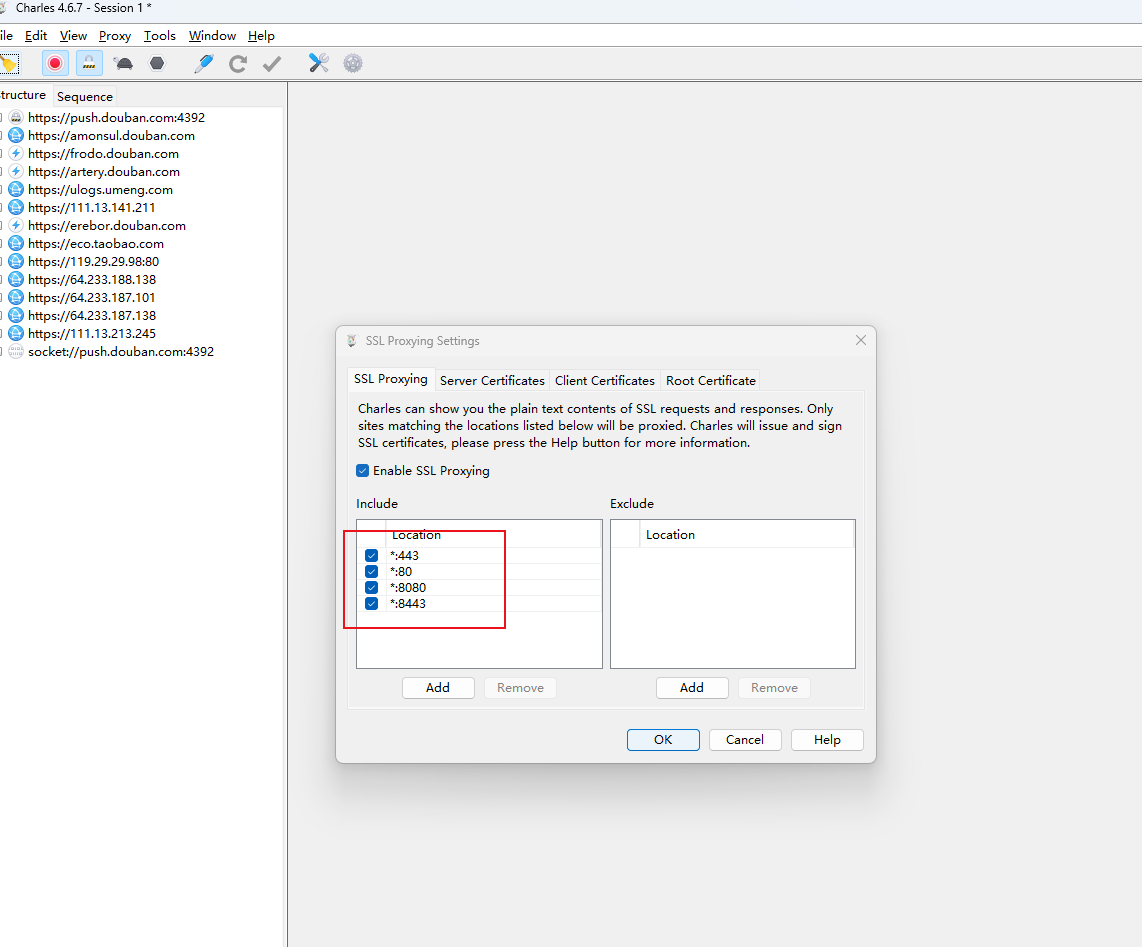Click the Exclude list Location column header
The height and width of the screenshot is (947, 1142).
[x=747, y=534]
